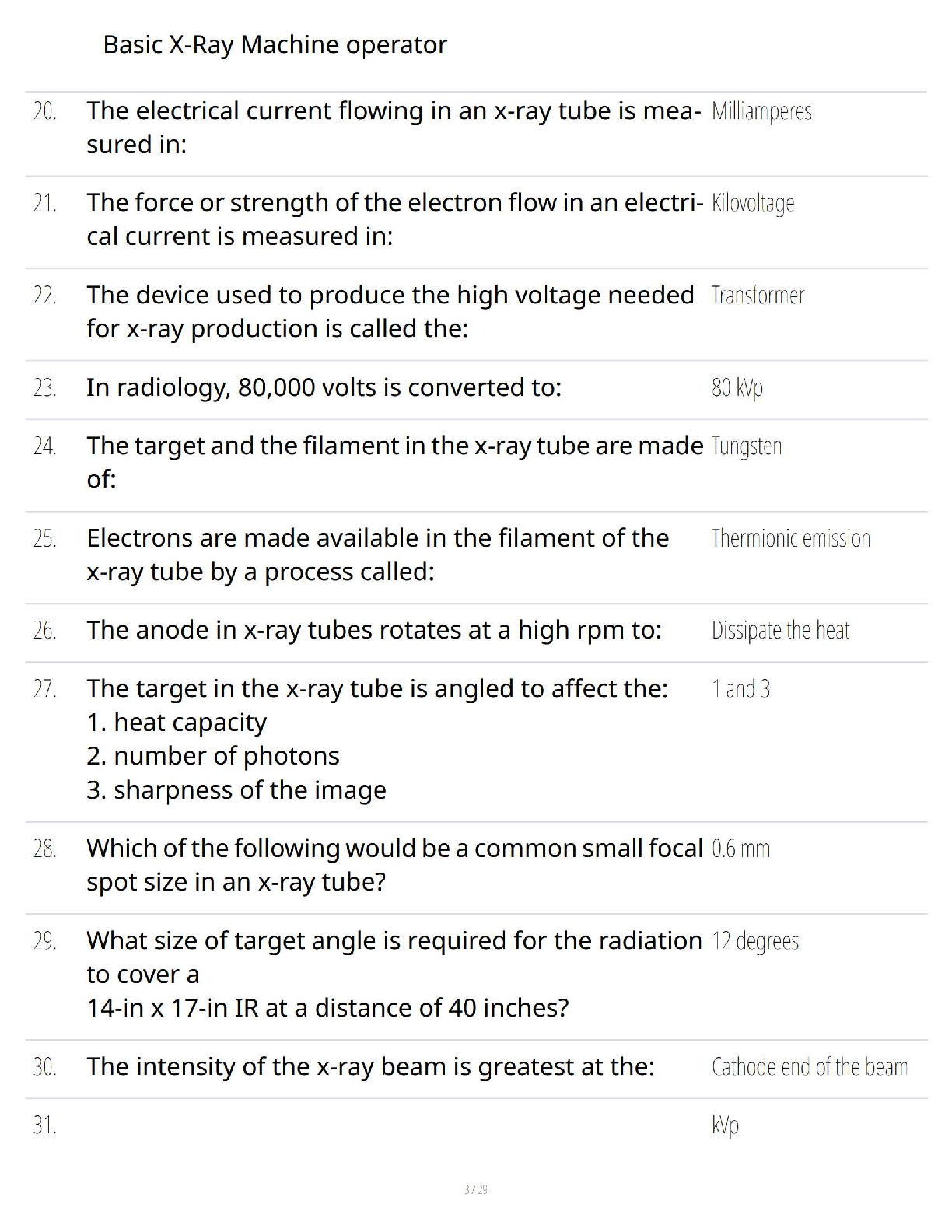The height and width of the screenshot is (1232, 952).
Task: Click the answer 'Thermionic emission'
Action: [791, 538]
